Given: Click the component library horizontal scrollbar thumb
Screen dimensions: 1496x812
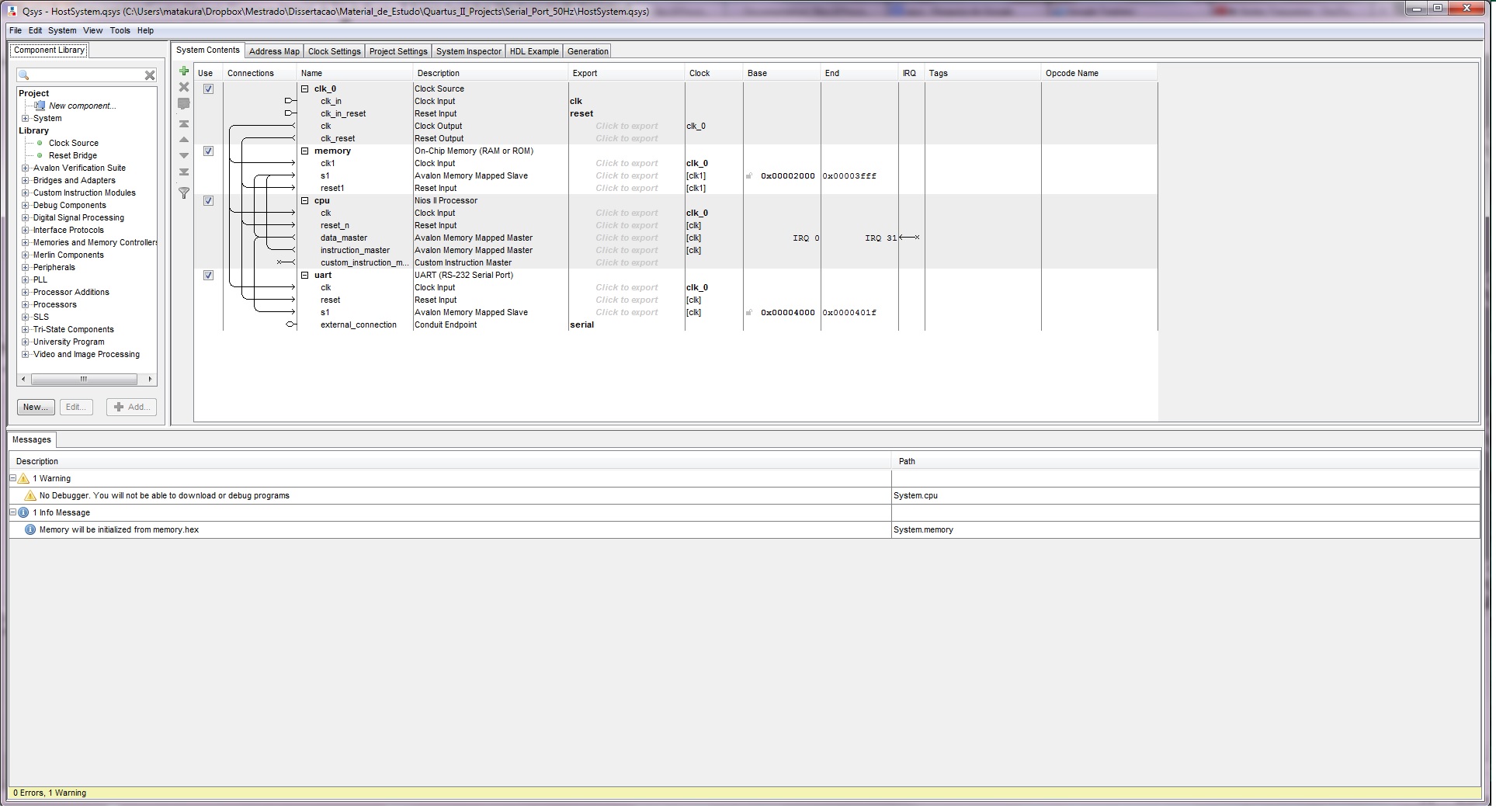Looking at the screenshot, I should tap(84, 380).
